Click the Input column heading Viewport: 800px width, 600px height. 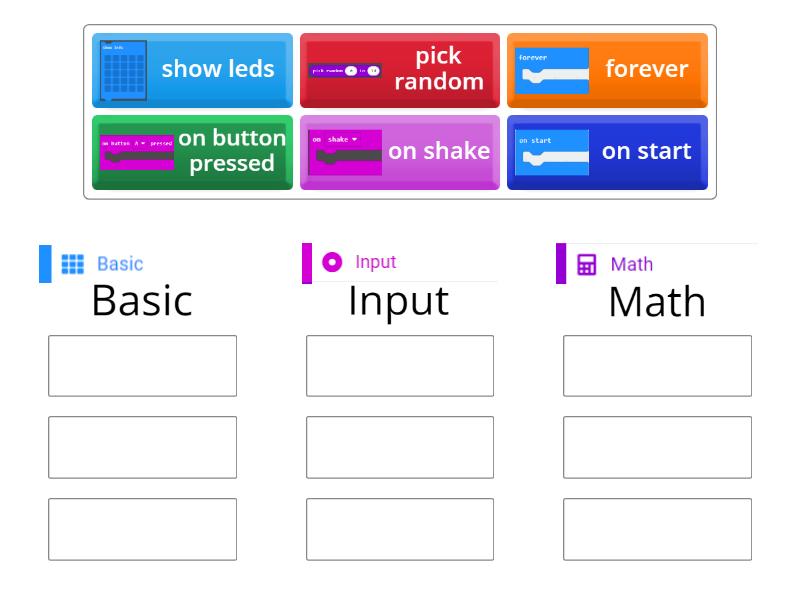click(398, 301)
